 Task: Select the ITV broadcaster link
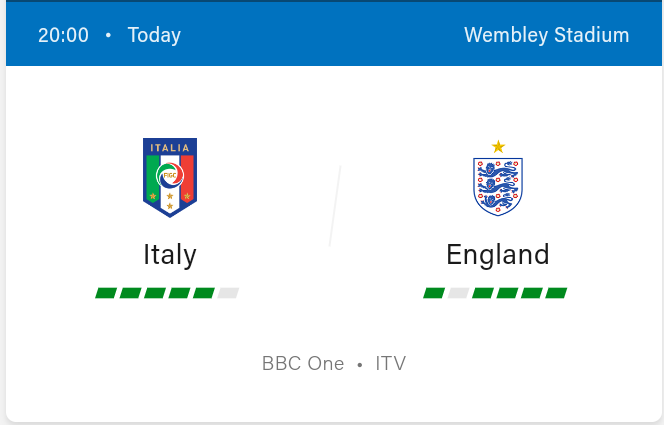391,364
